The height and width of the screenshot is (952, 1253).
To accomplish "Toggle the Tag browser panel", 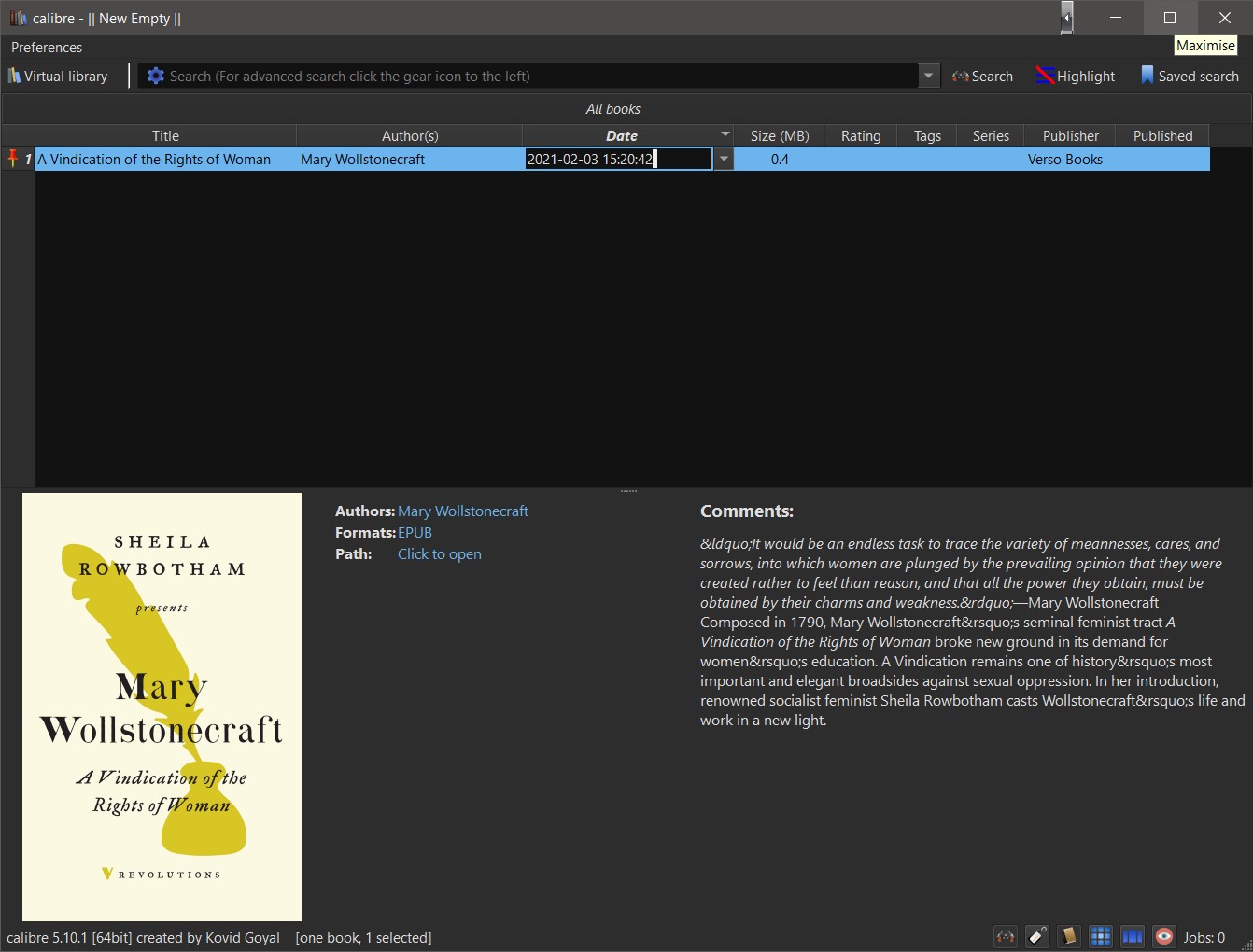I will [1037, 936].
